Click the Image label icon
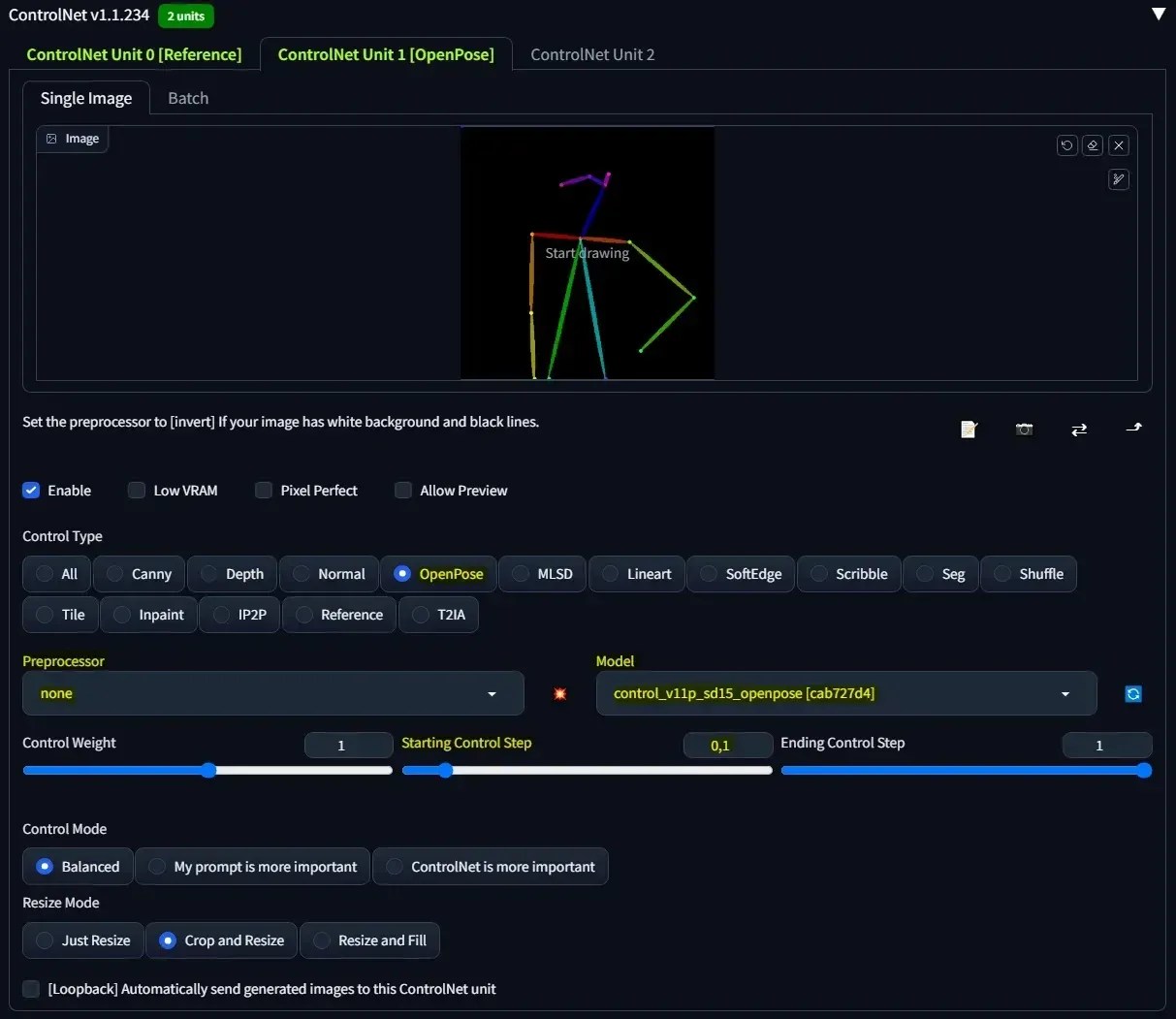This screenshot has width=1176, height=1019. 52,139
